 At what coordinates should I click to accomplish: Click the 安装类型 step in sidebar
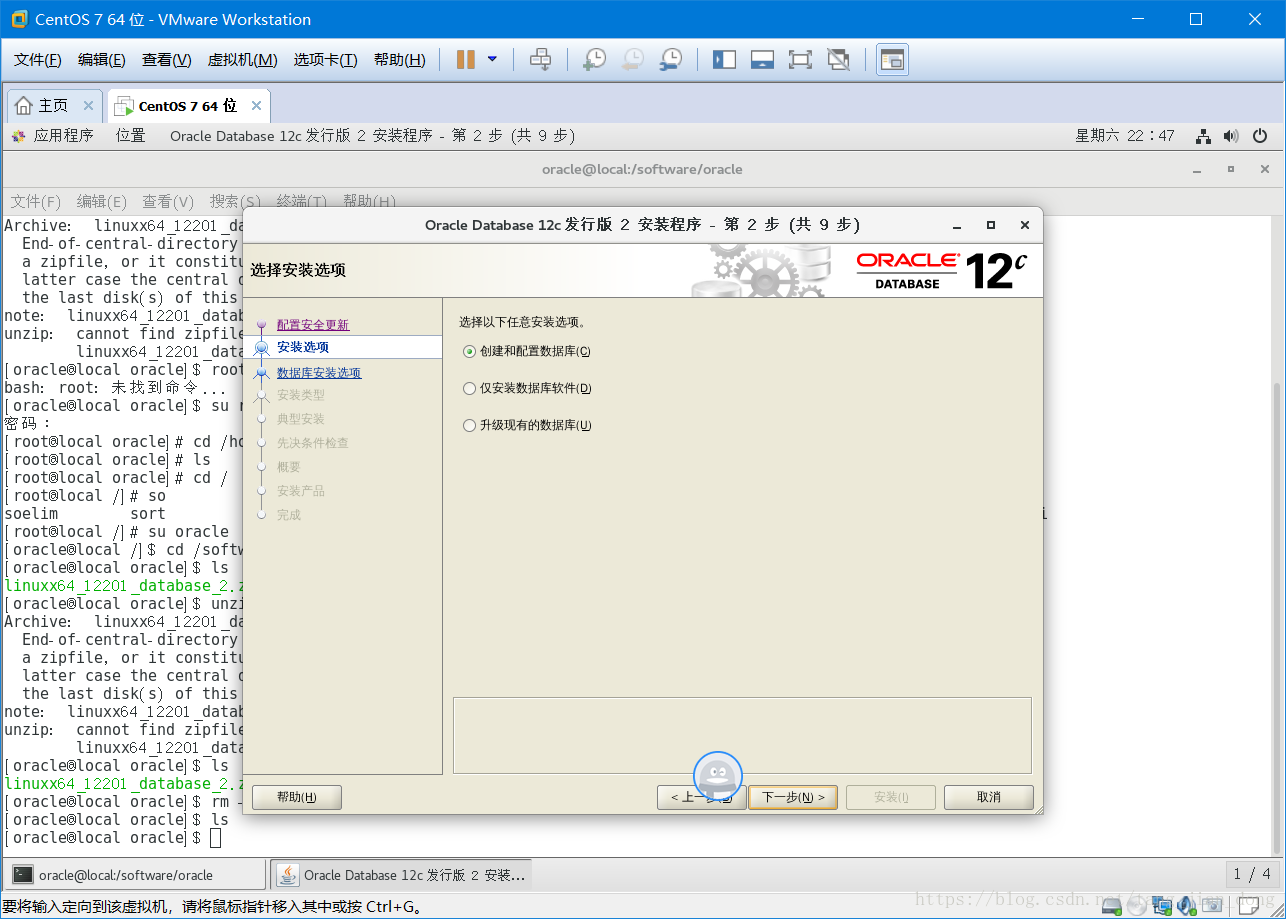click(301, 395)
